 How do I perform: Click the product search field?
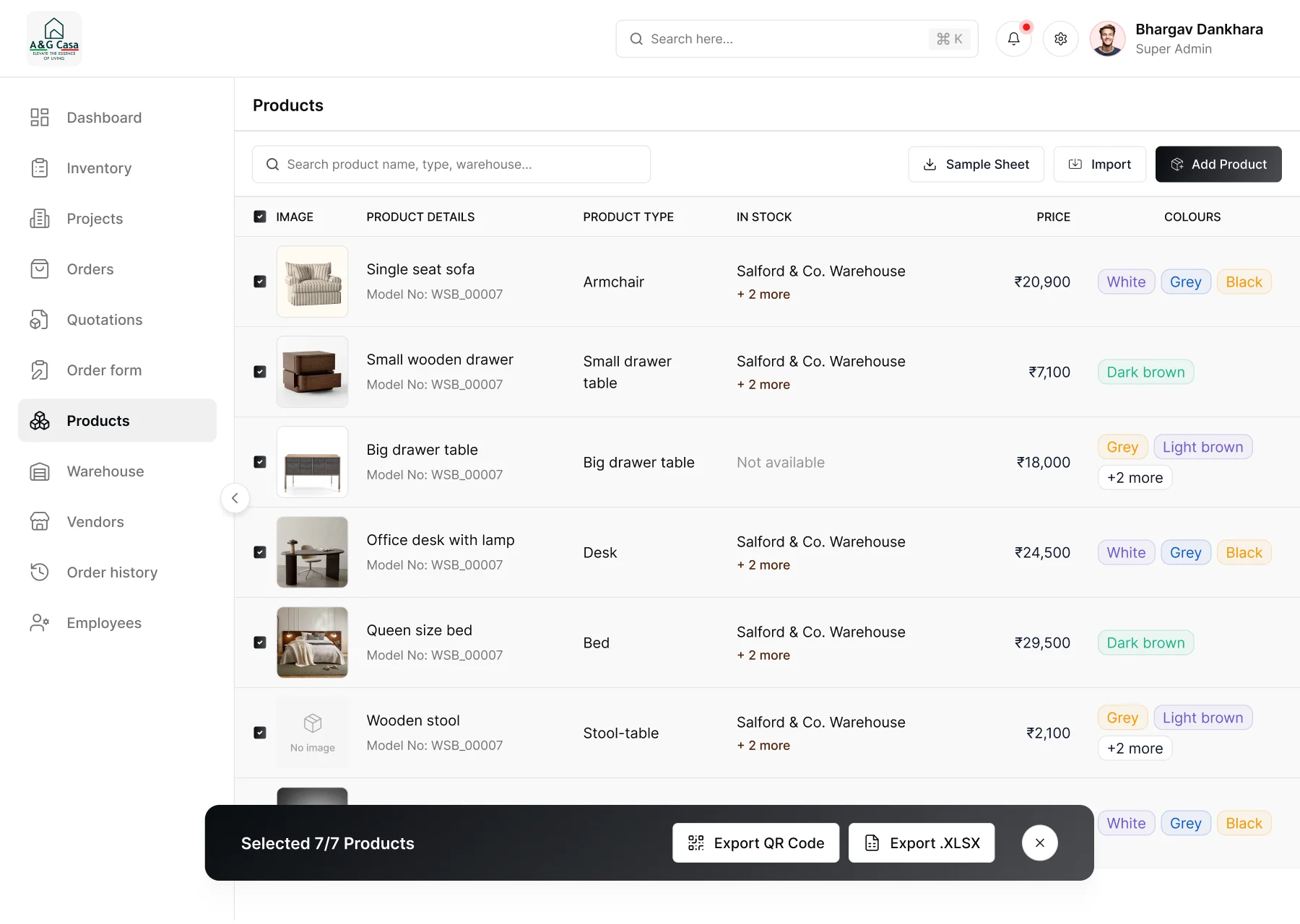[x=451, y=165]
